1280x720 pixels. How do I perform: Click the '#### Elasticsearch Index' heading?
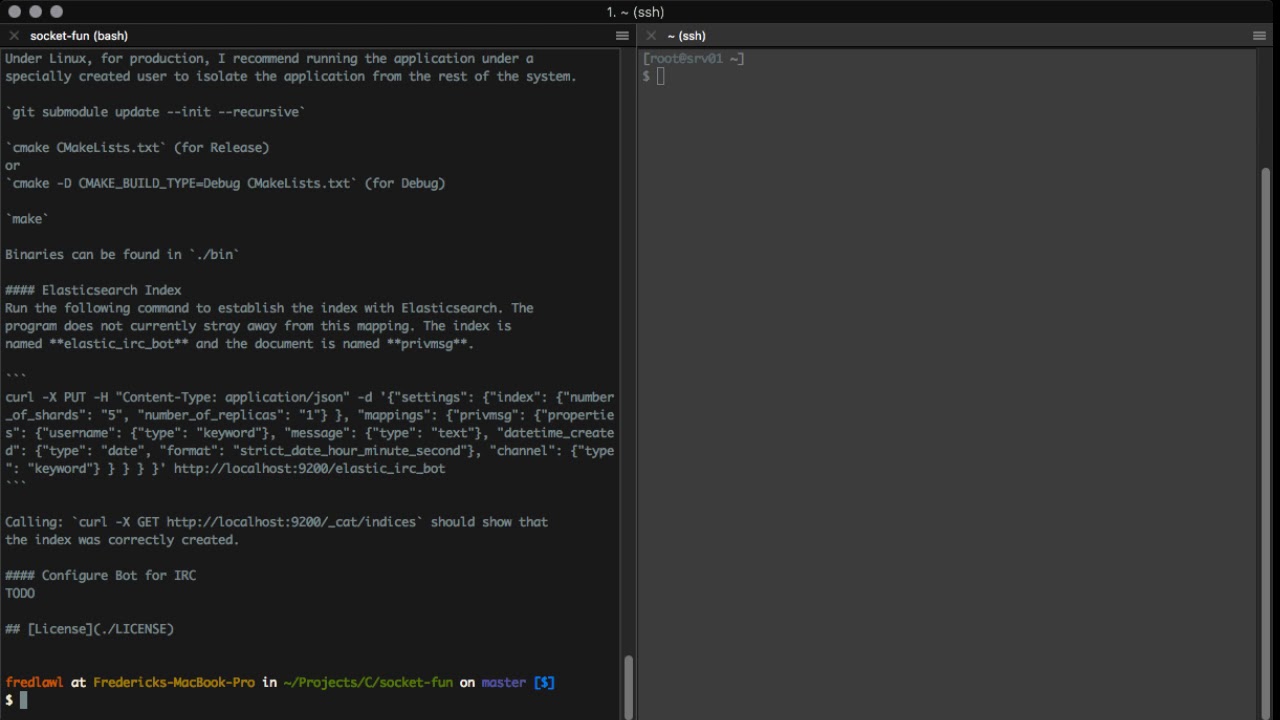(94, 290)
